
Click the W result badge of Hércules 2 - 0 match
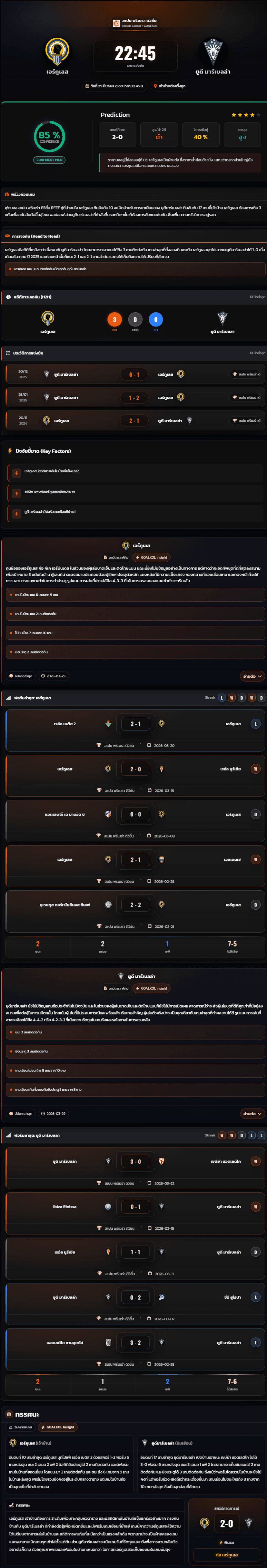click(x=255, y=769)
